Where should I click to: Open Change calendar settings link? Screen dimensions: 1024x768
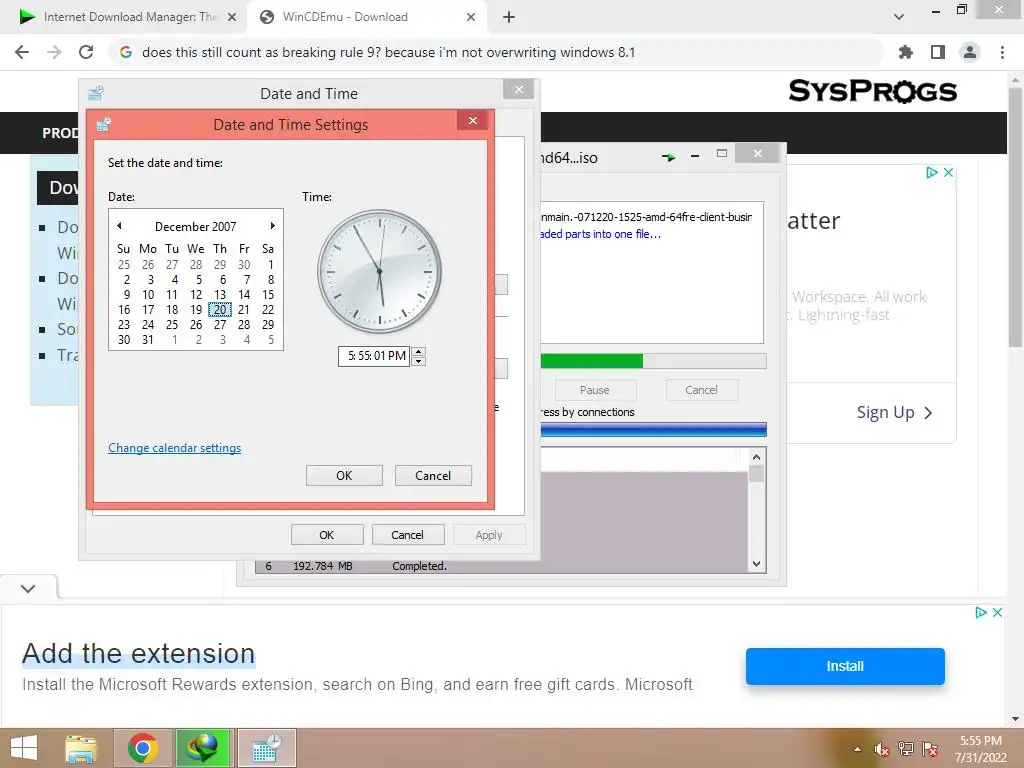click(174, 448)
